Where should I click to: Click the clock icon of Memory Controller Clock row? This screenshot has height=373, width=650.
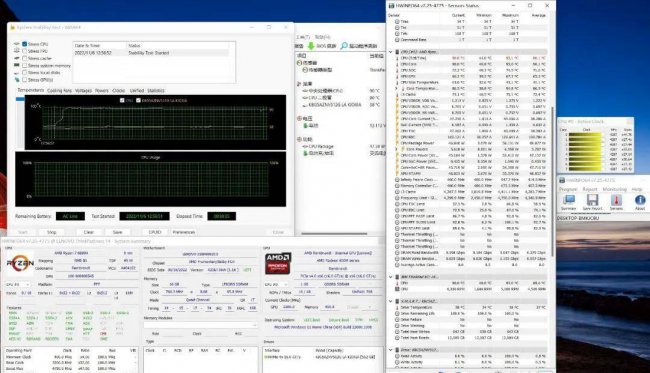pos(397,186)
